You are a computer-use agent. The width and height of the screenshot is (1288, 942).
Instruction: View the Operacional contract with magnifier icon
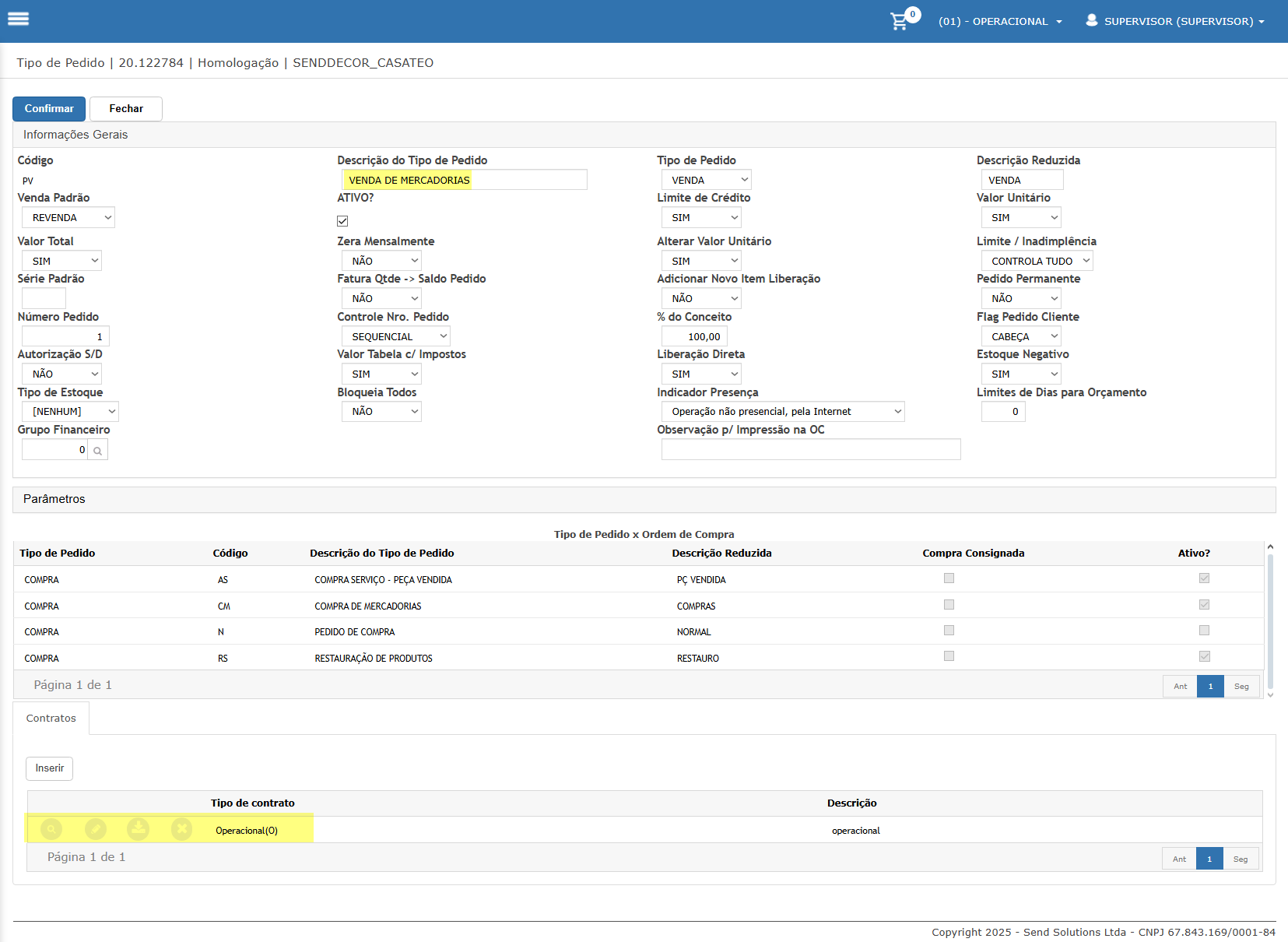pyautogui.click(x=51, y=829)
